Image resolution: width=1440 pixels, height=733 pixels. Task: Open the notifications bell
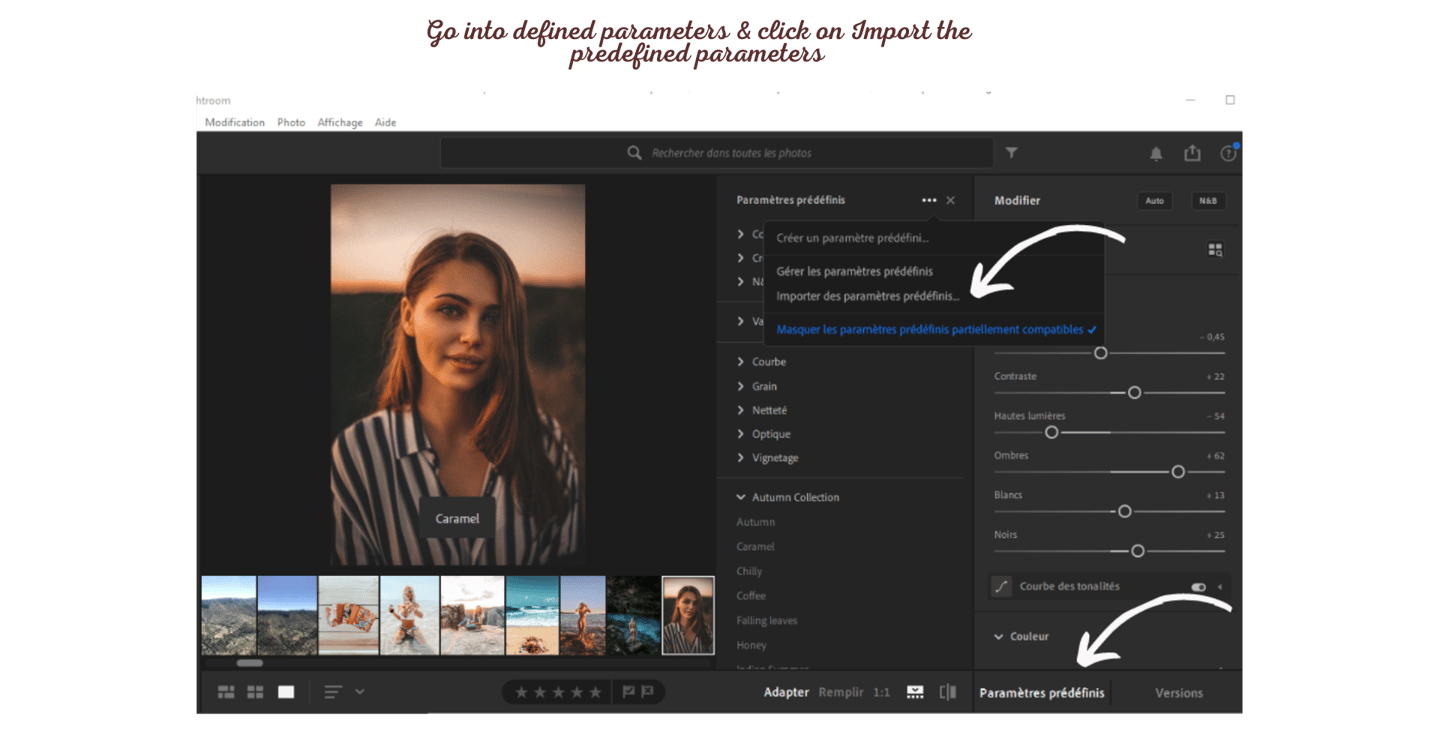point(1156,154)
